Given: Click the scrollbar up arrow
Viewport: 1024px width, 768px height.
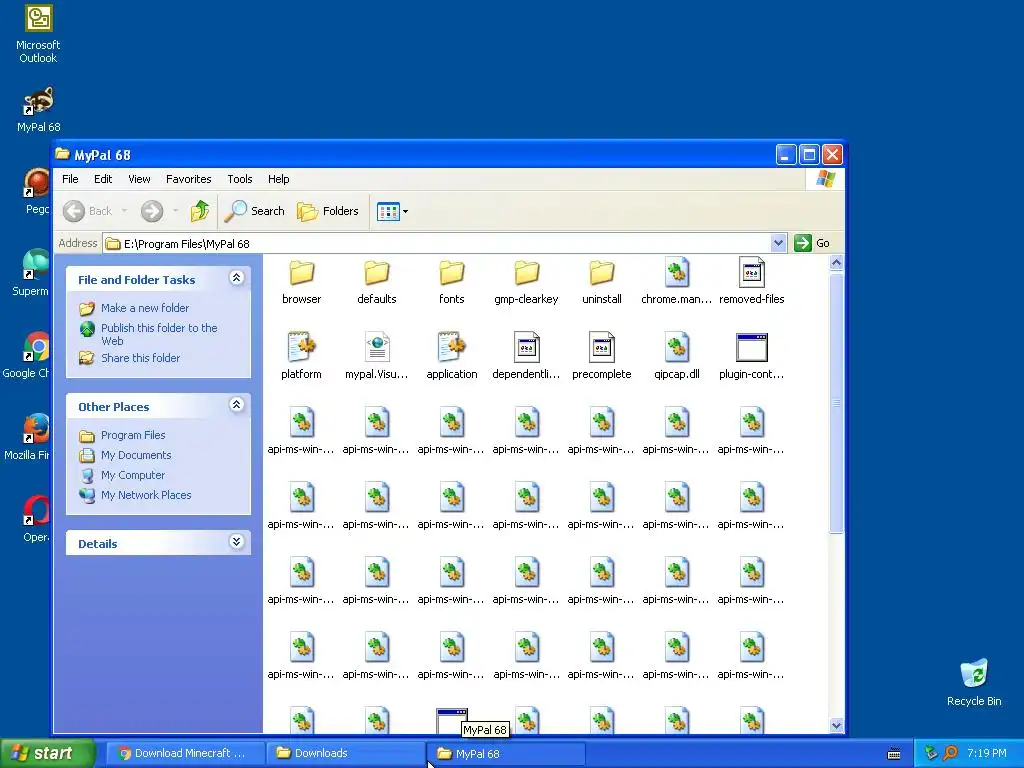Looking at the screenshot, I should click(x=836, y=263).
